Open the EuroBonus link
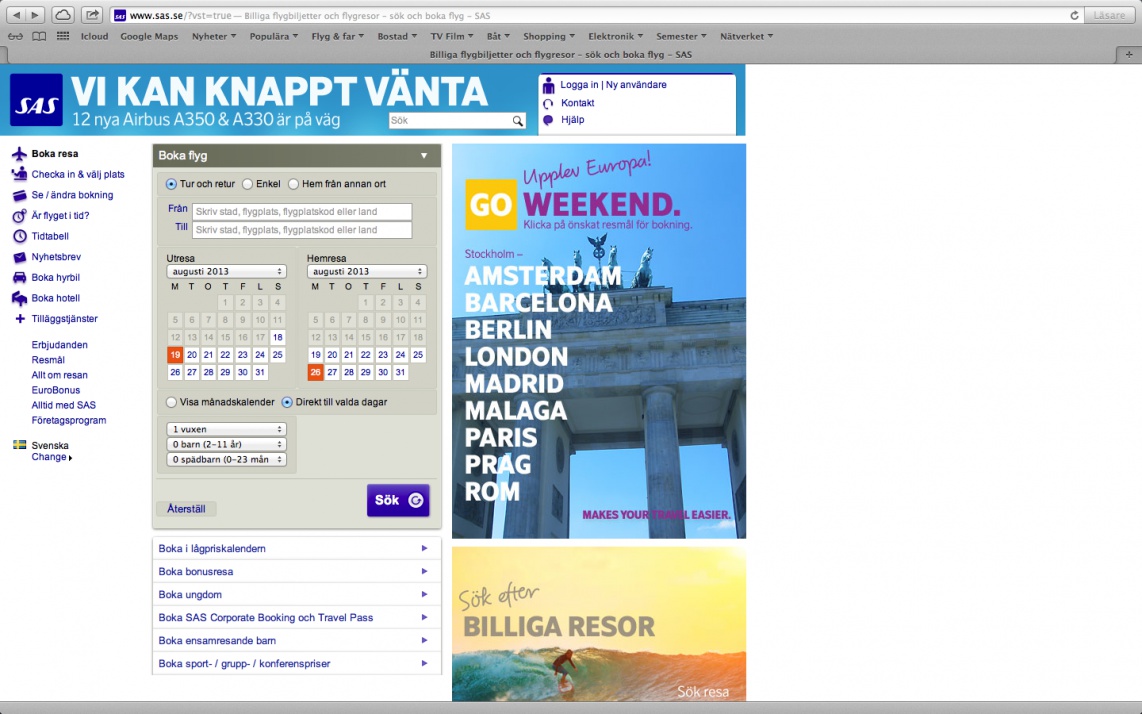This screenshot has width=1142, height=714. click(x=56, y=390)
